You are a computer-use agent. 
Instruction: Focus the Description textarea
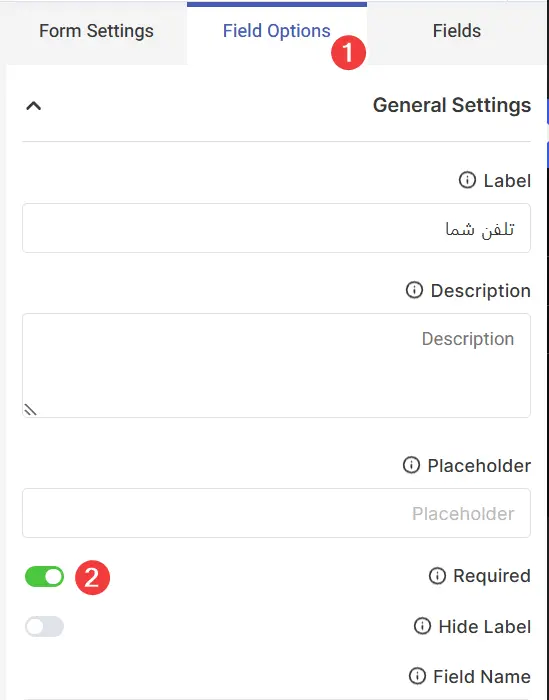pyautogui.click(x=276, y=366)
